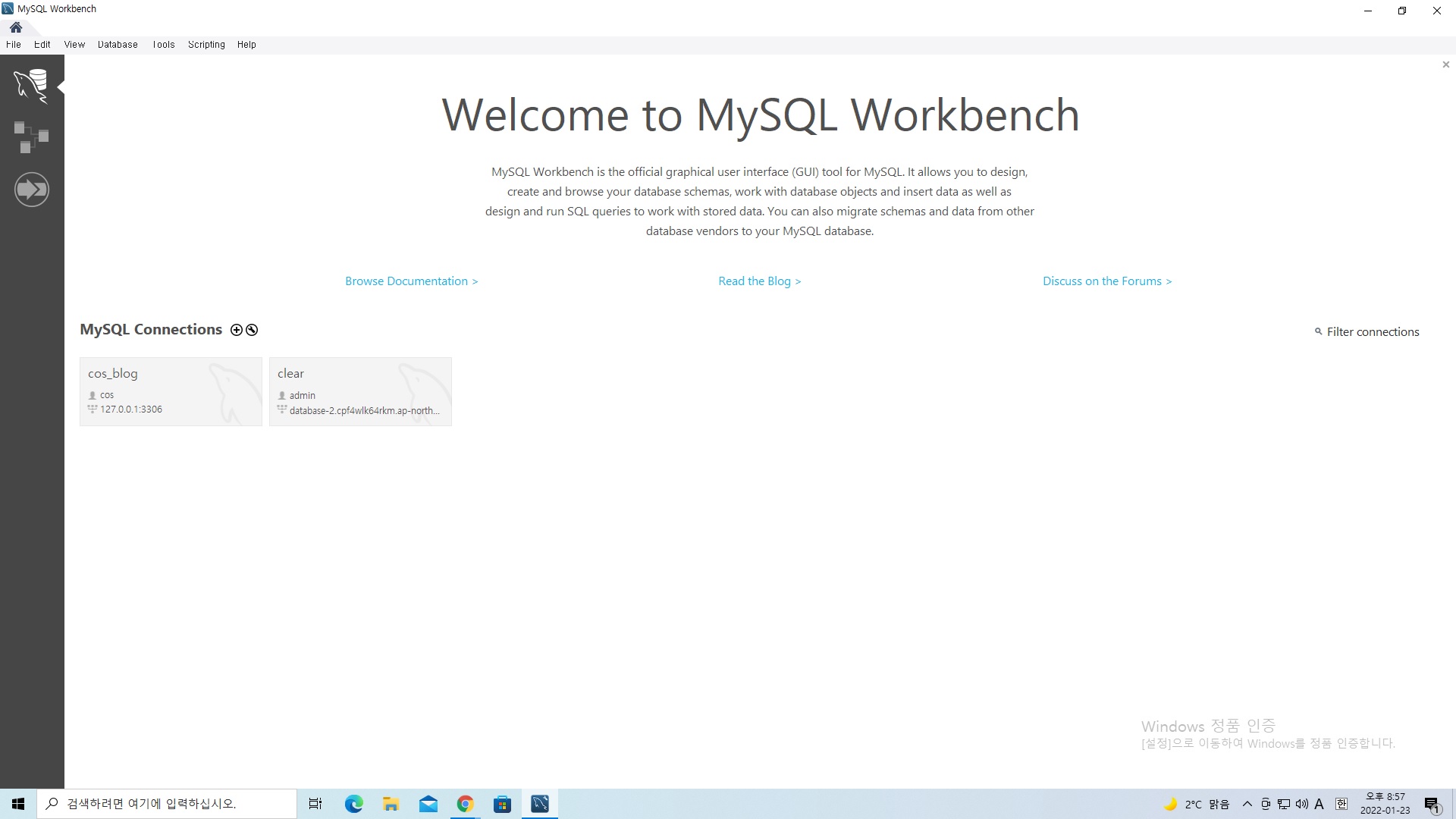Launch Microsoft Edge from the taskbar
The image size is (1456, 819).
(x=353, y=804)
